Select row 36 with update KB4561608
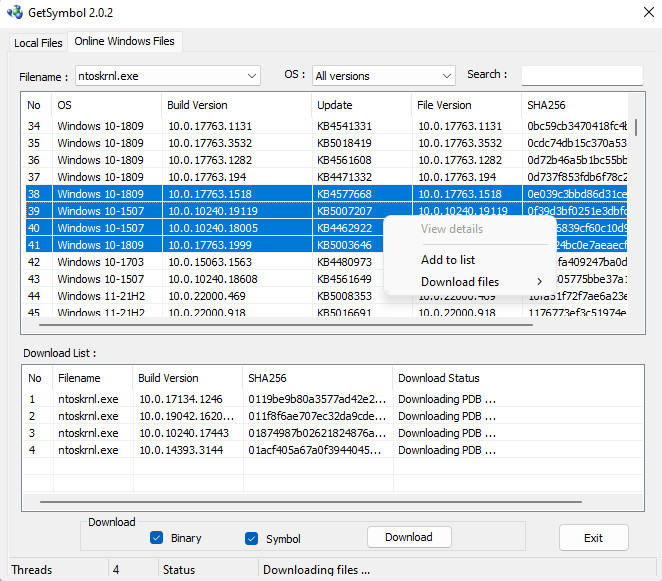662x581 pixels. coord(326,160)
